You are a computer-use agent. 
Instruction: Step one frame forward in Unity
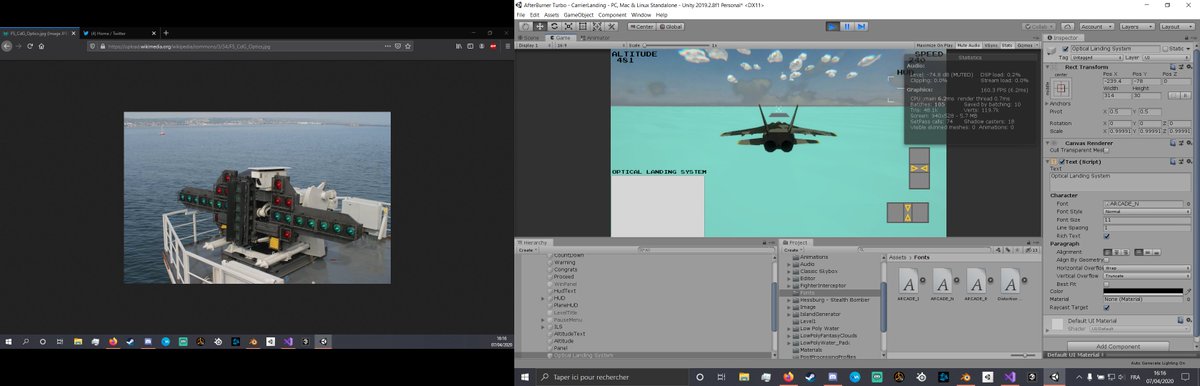click(x=862, y=27)
